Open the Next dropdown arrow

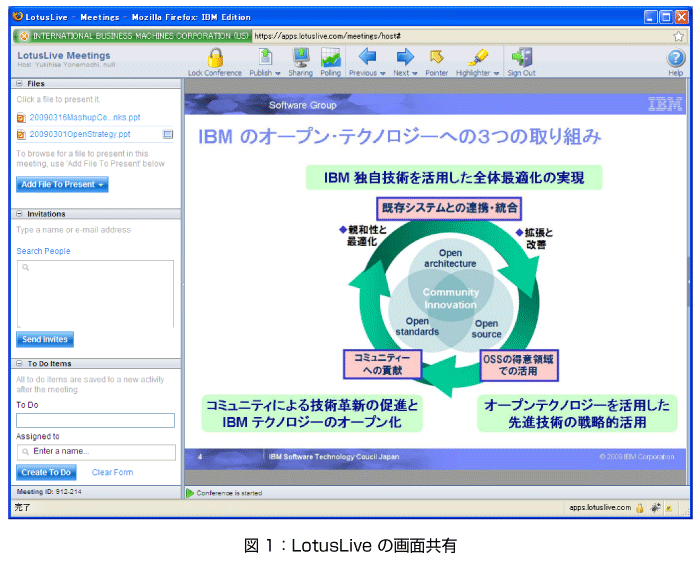click(415, 73)
